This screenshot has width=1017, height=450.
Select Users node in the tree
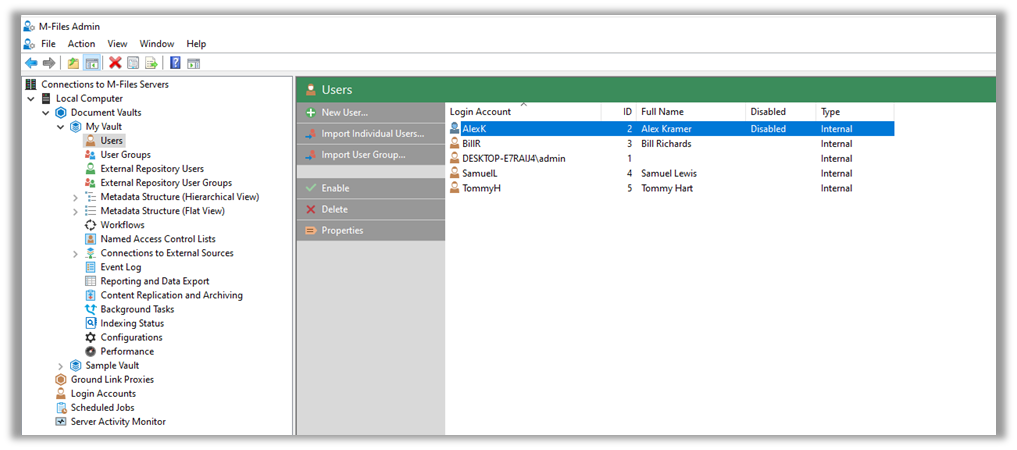tap(111, 141)
